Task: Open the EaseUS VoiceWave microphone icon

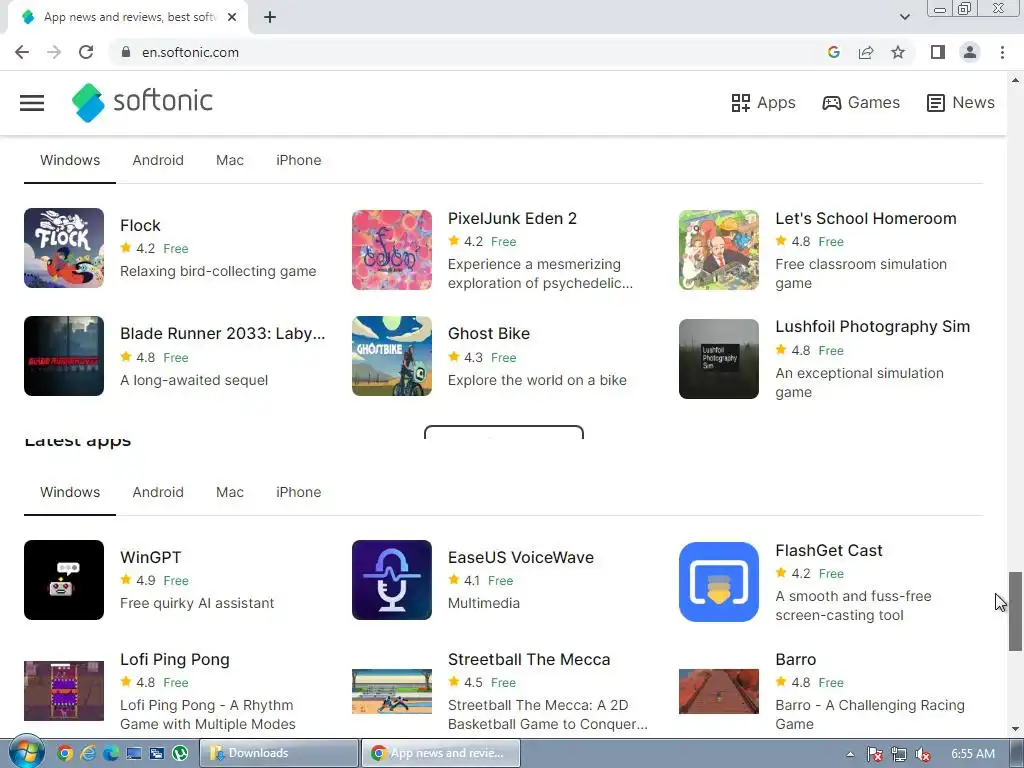Action: (x=392, y=580)
